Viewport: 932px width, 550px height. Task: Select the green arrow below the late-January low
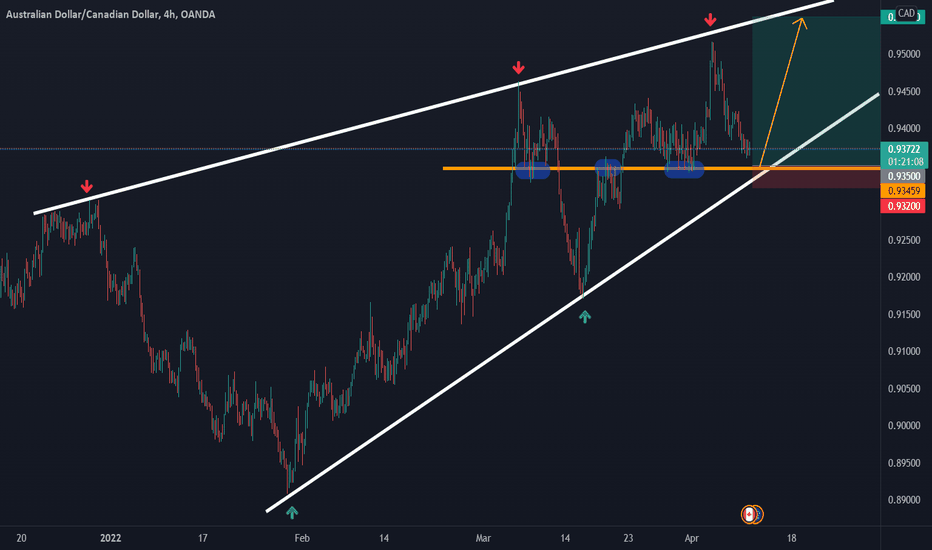pyautogui.click(x=291, y=513)
